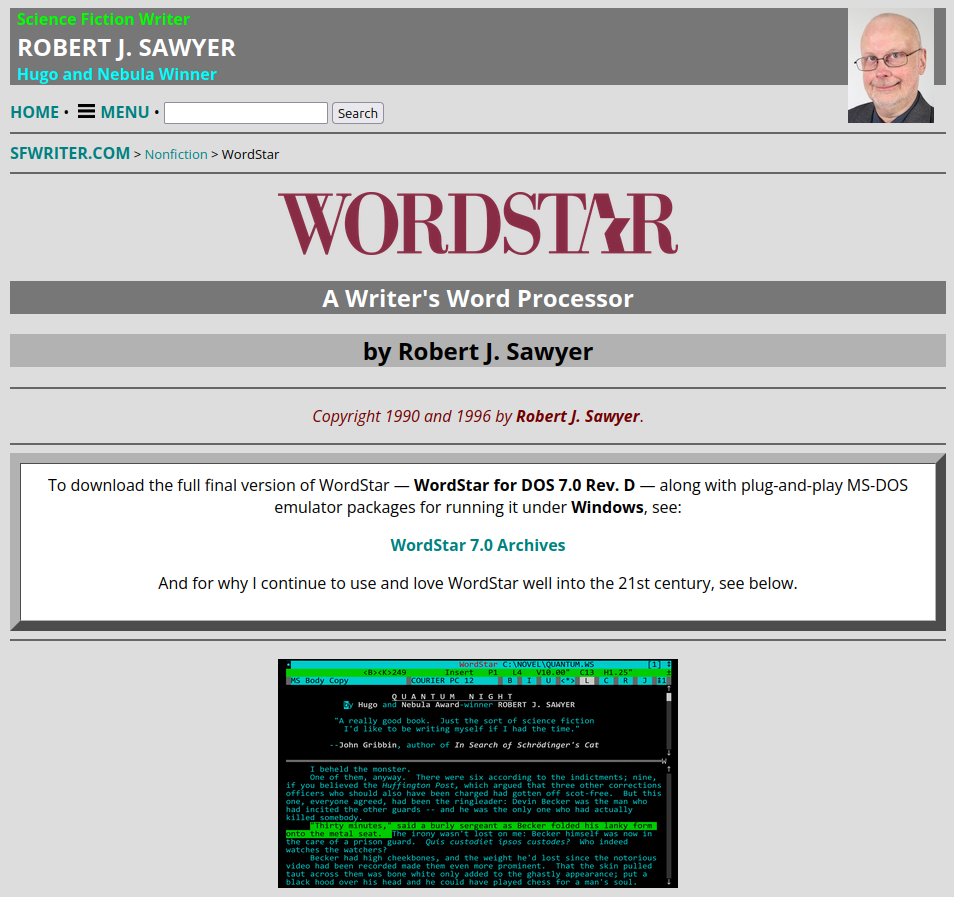This screenshot has width=954, height=897.
Task: Navigate to the Nonfiction breadcrumb
Action: pyautogui.click(x=176, y=155)
